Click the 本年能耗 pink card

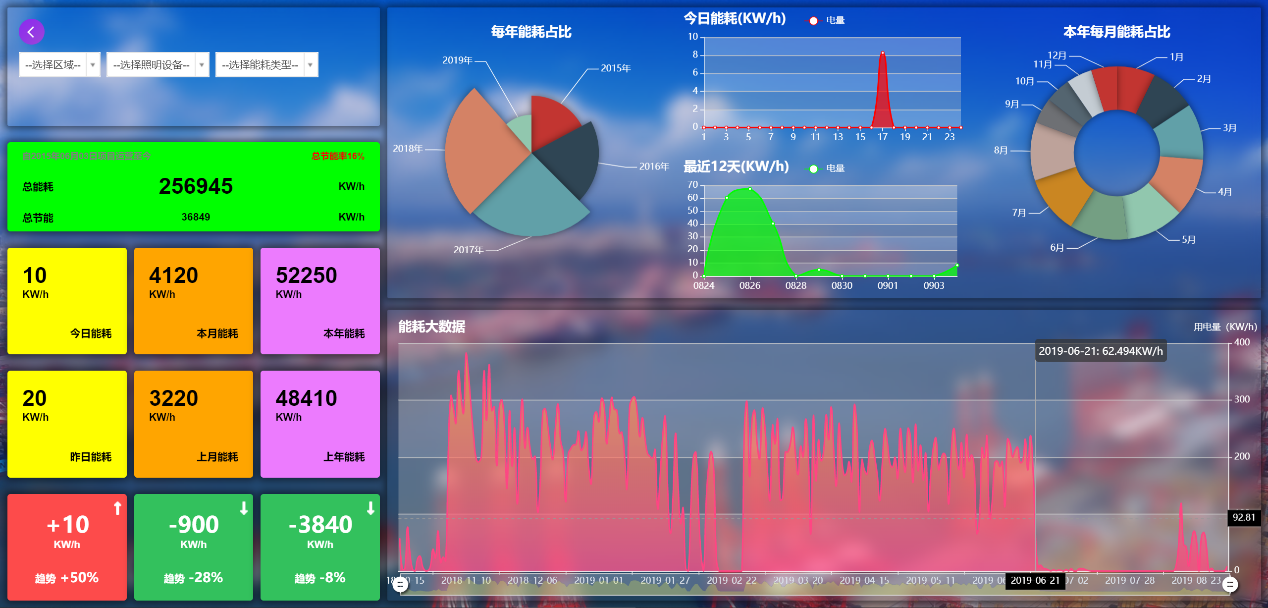click(320, 301)
